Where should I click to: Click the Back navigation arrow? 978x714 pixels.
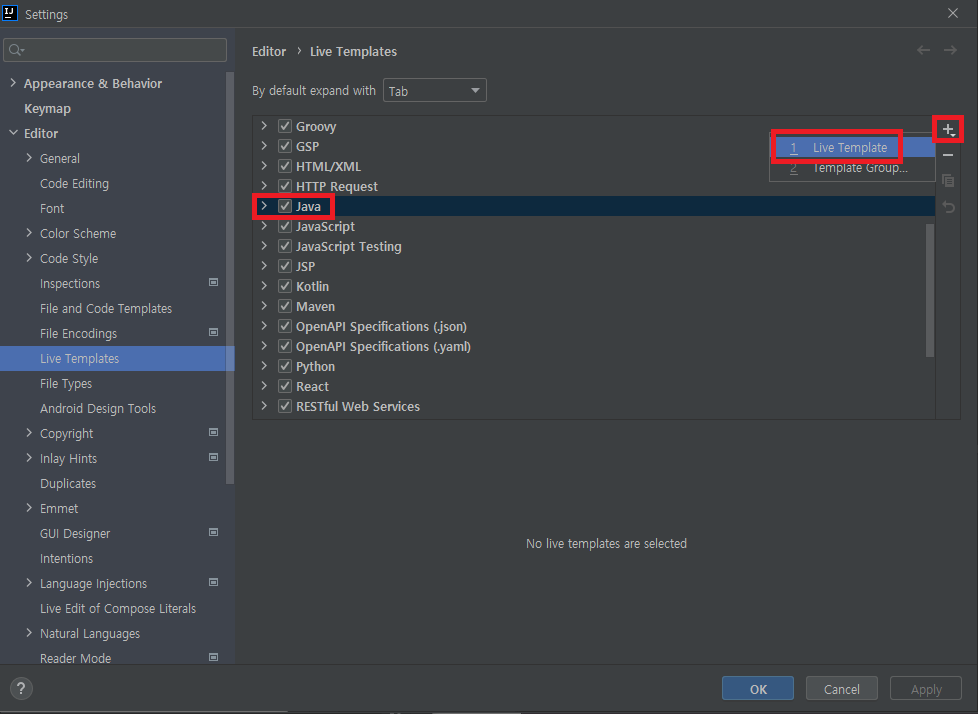pos(923,51)
